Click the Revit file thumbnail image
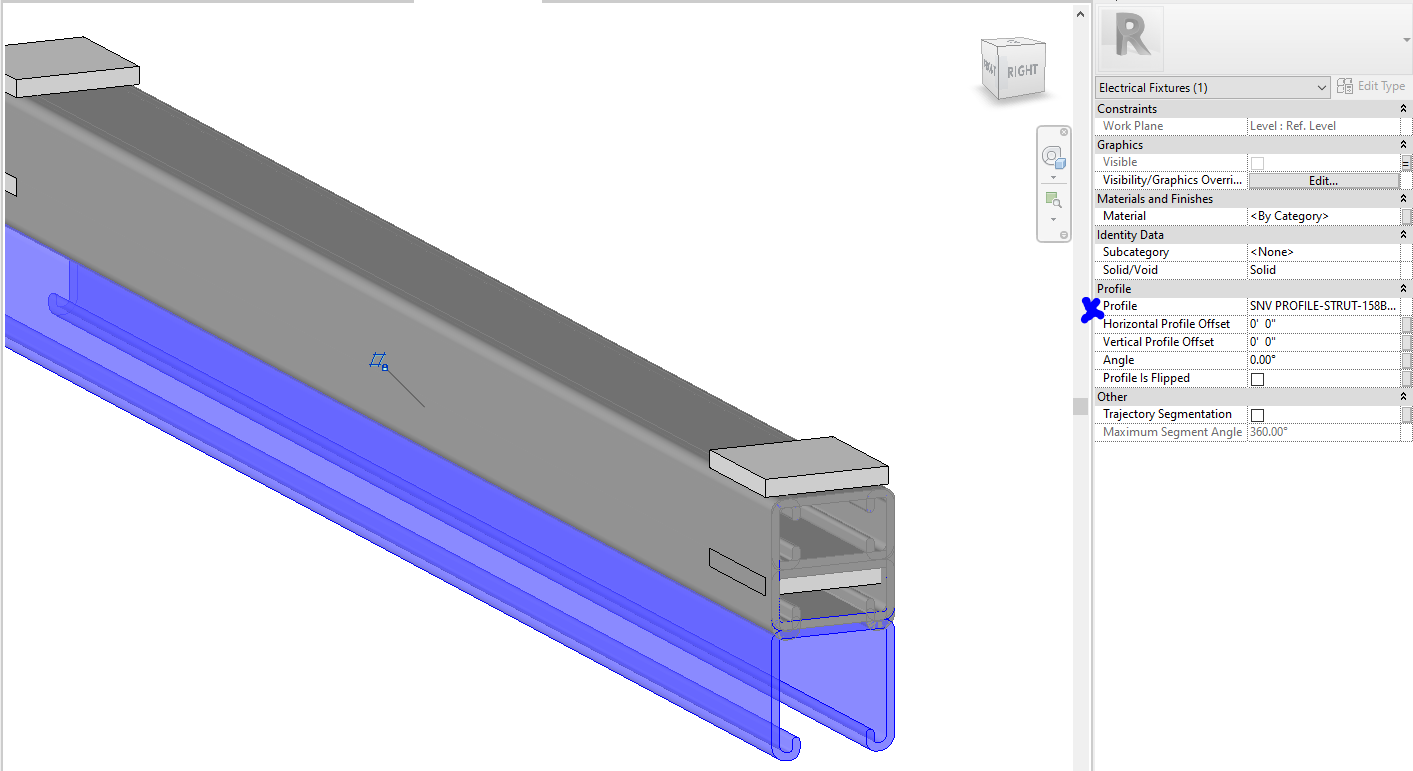The width and height of the screenshot is (1413, 771). pos(1129,40)
